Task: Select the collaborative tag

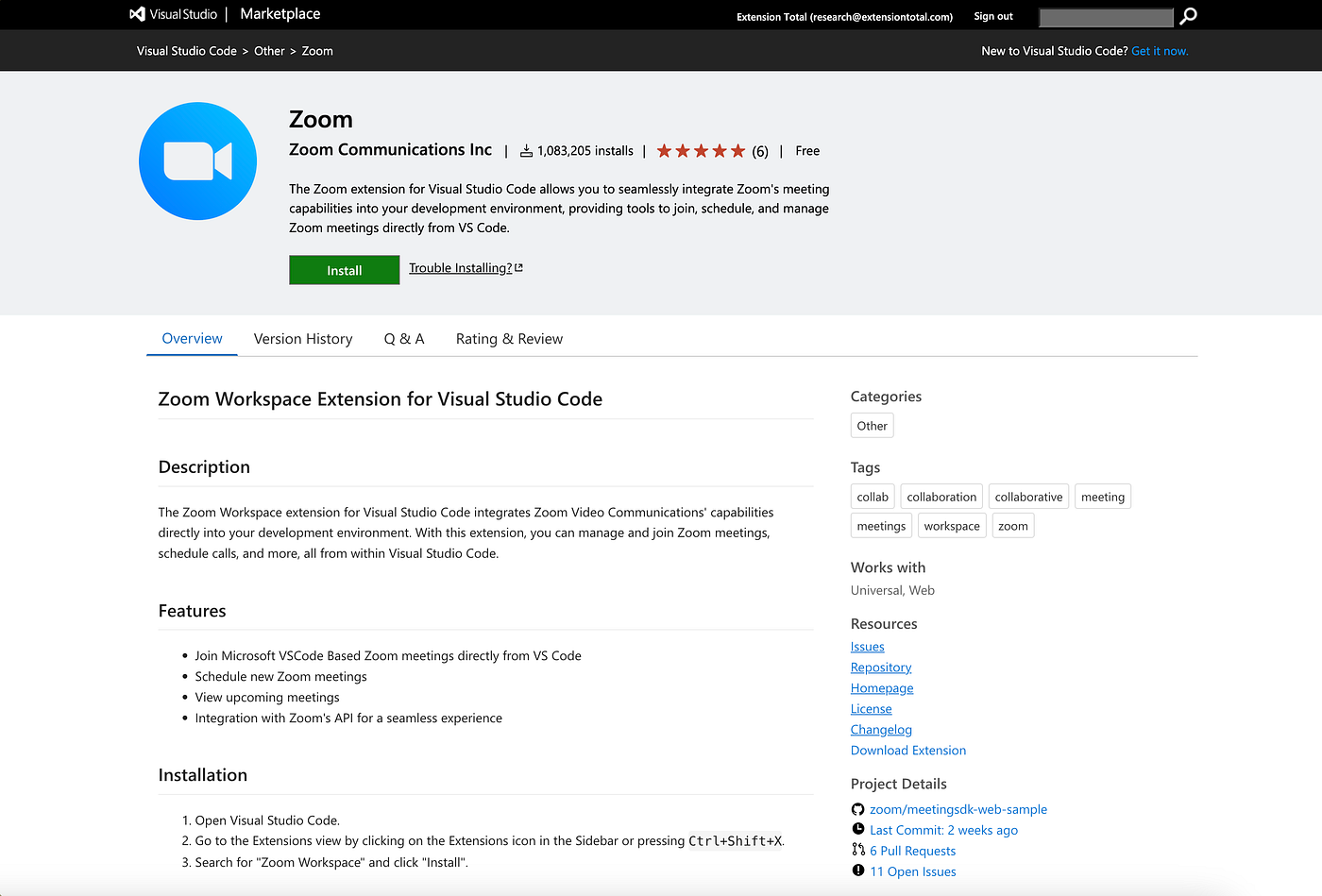Action: tap(1028, 497)
